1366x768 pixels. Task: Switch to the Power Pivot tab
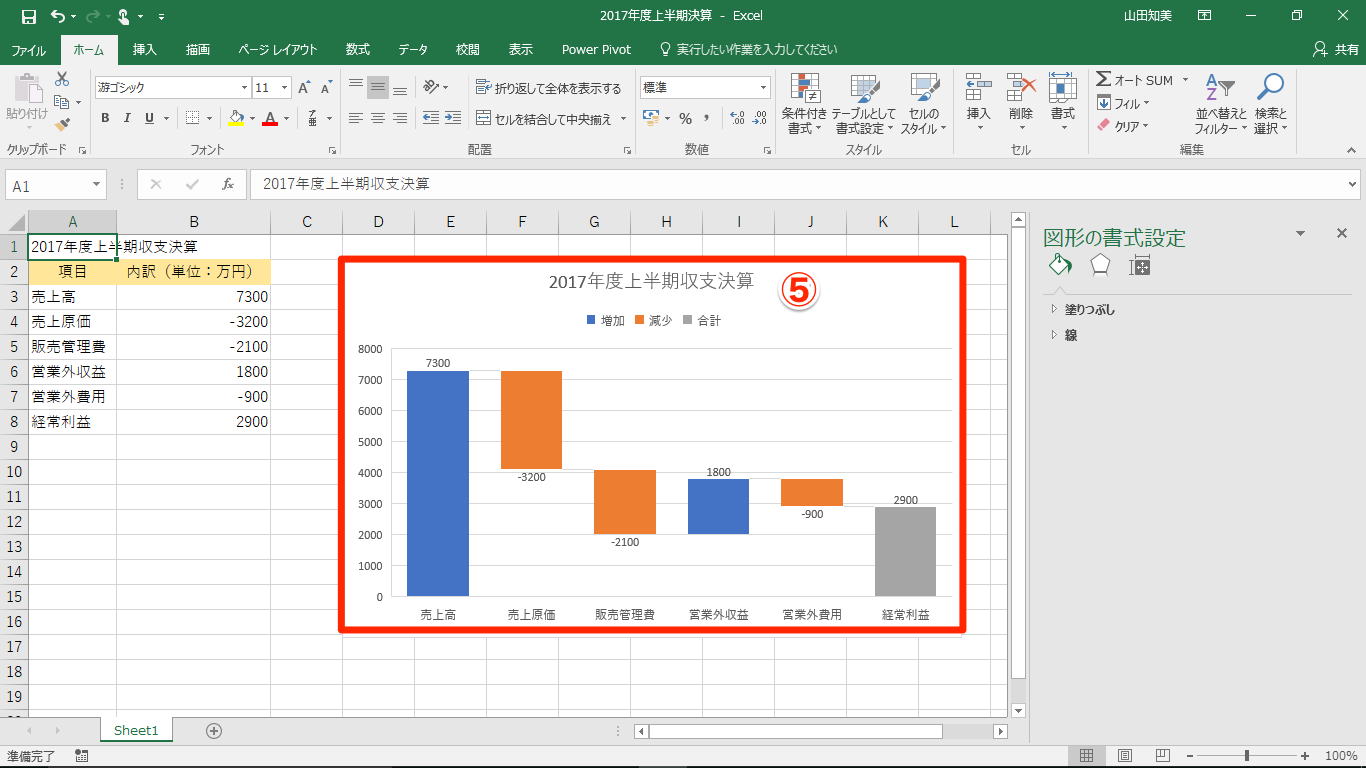pos(595,50)
